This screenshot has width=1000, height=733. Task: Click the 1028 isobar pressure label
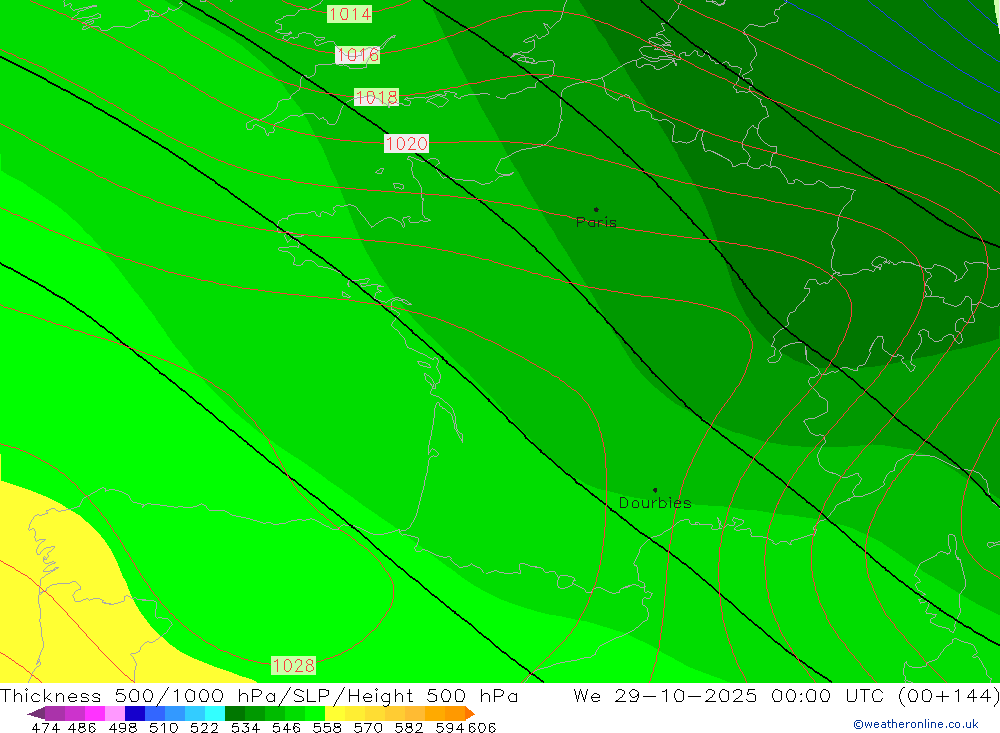[293, 665]
